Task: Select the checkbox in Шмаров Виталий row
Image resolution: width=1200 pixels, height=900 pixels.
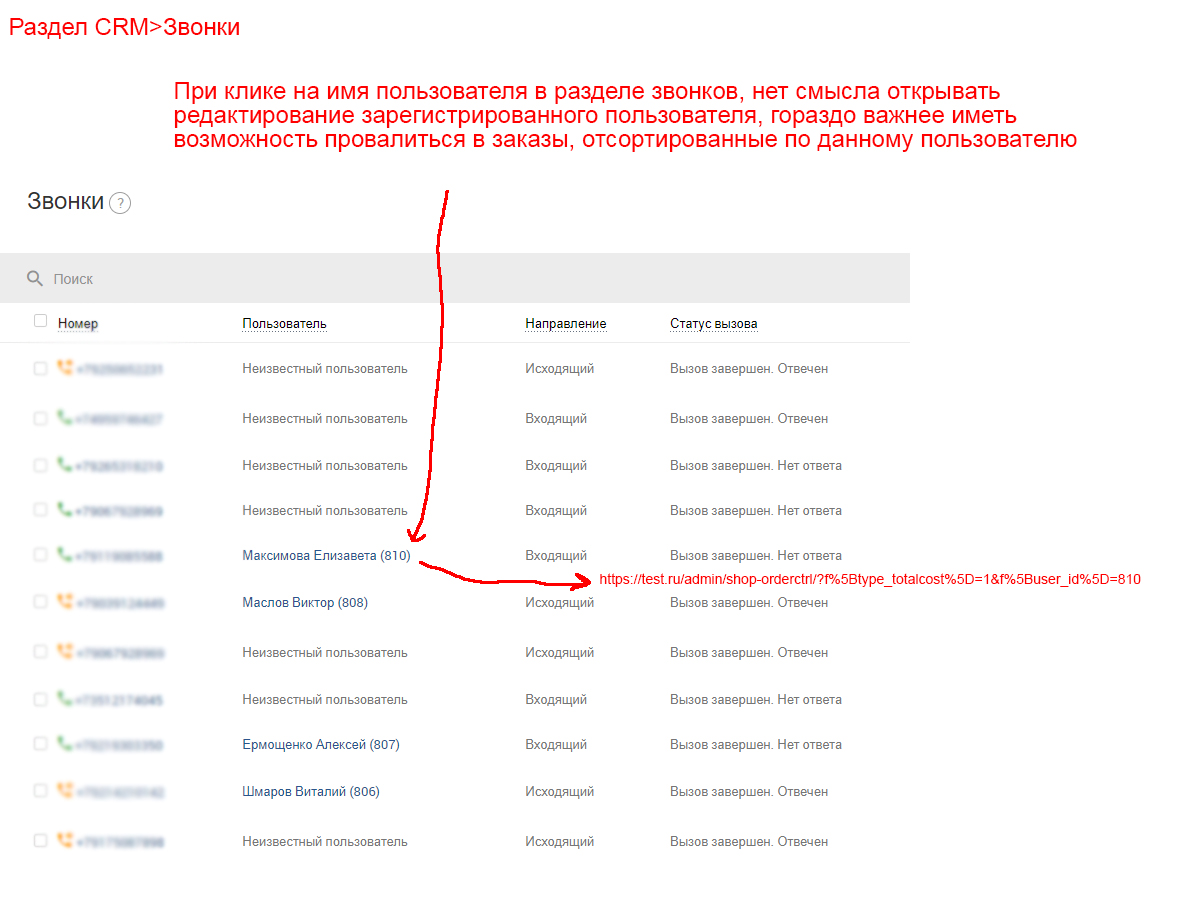Action: click(40, 791)
